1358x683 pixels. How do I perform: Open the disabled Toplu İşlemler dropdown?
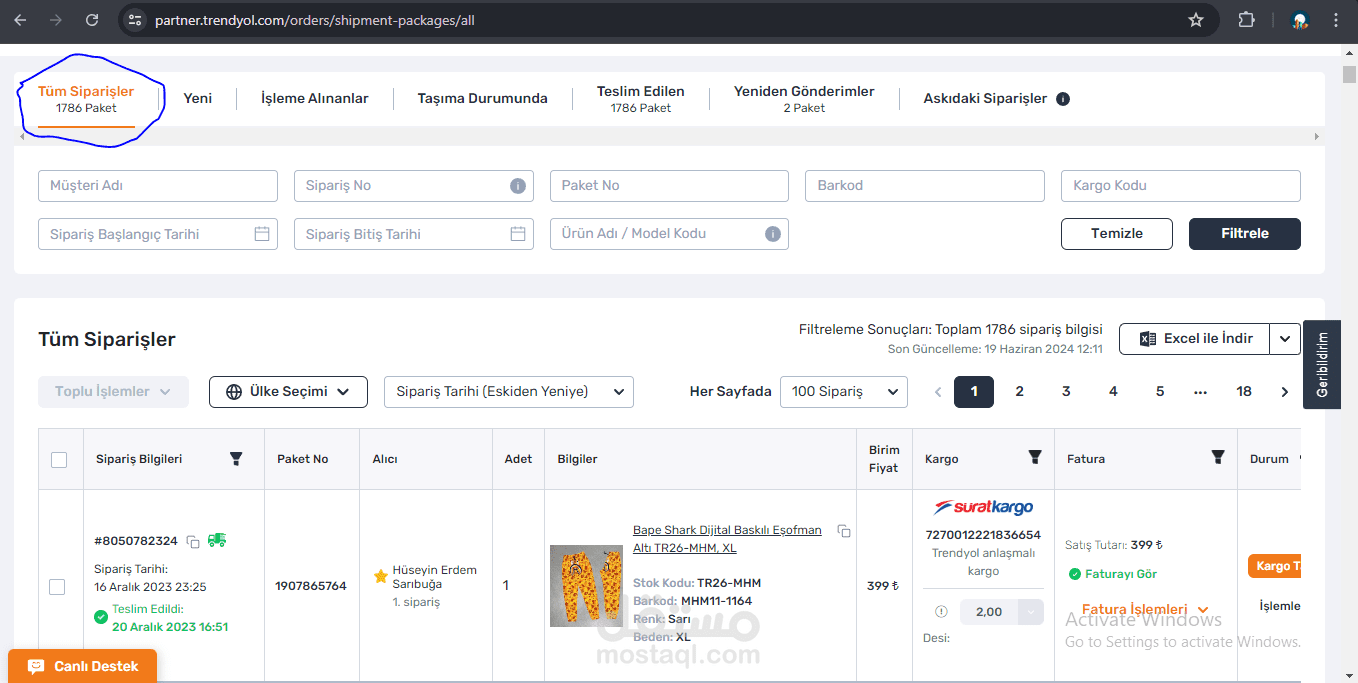113,392
